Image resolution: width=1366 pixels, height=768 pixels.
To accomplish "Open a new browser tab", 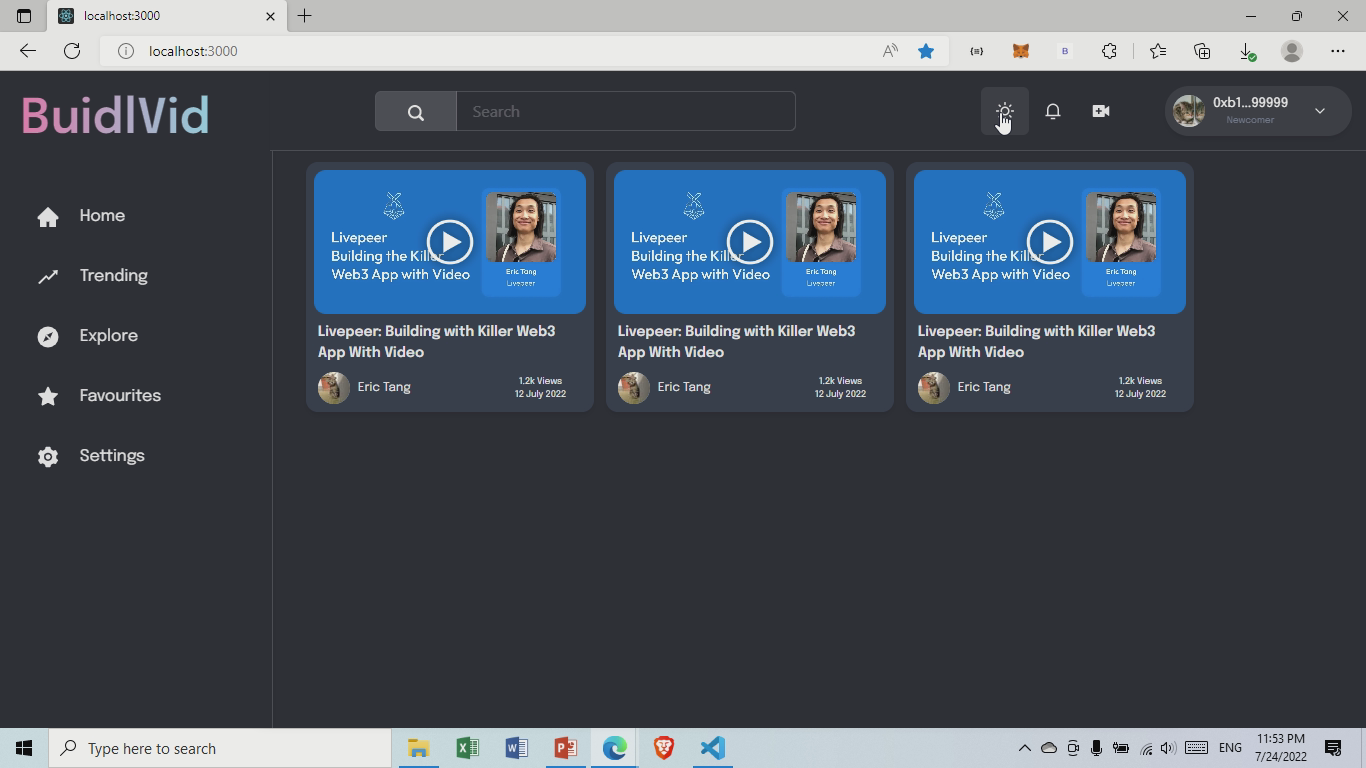I will coord(305,16).
